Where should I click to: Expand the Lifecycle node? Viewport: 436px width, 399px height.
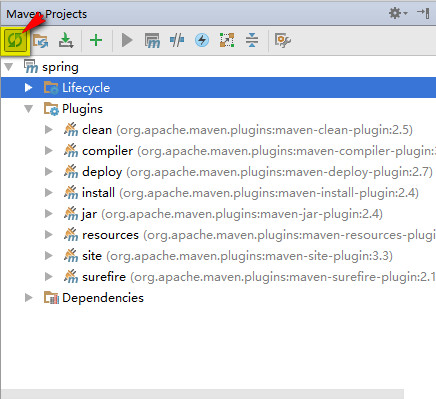29,88
